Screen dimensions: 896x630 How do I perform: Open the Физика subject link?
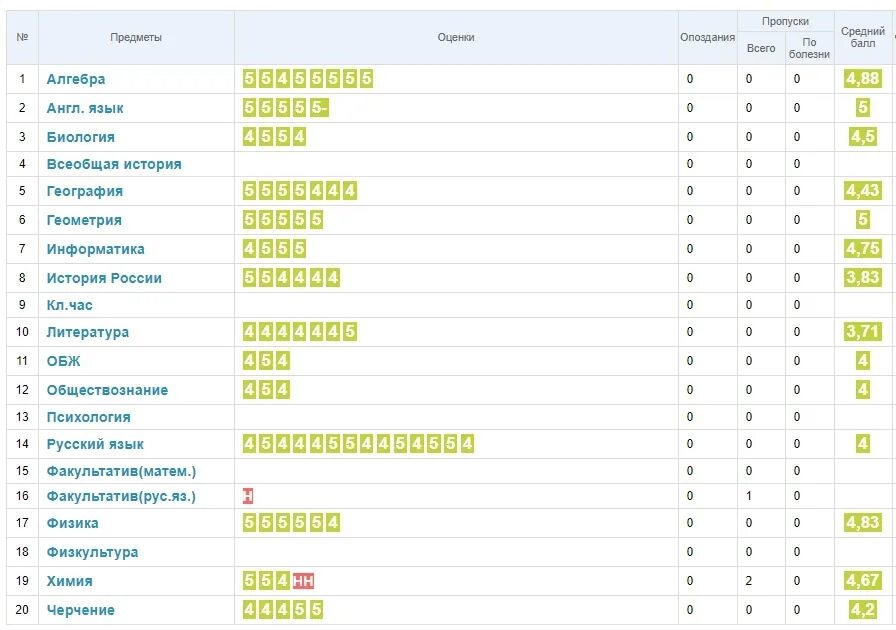[72, 523]
